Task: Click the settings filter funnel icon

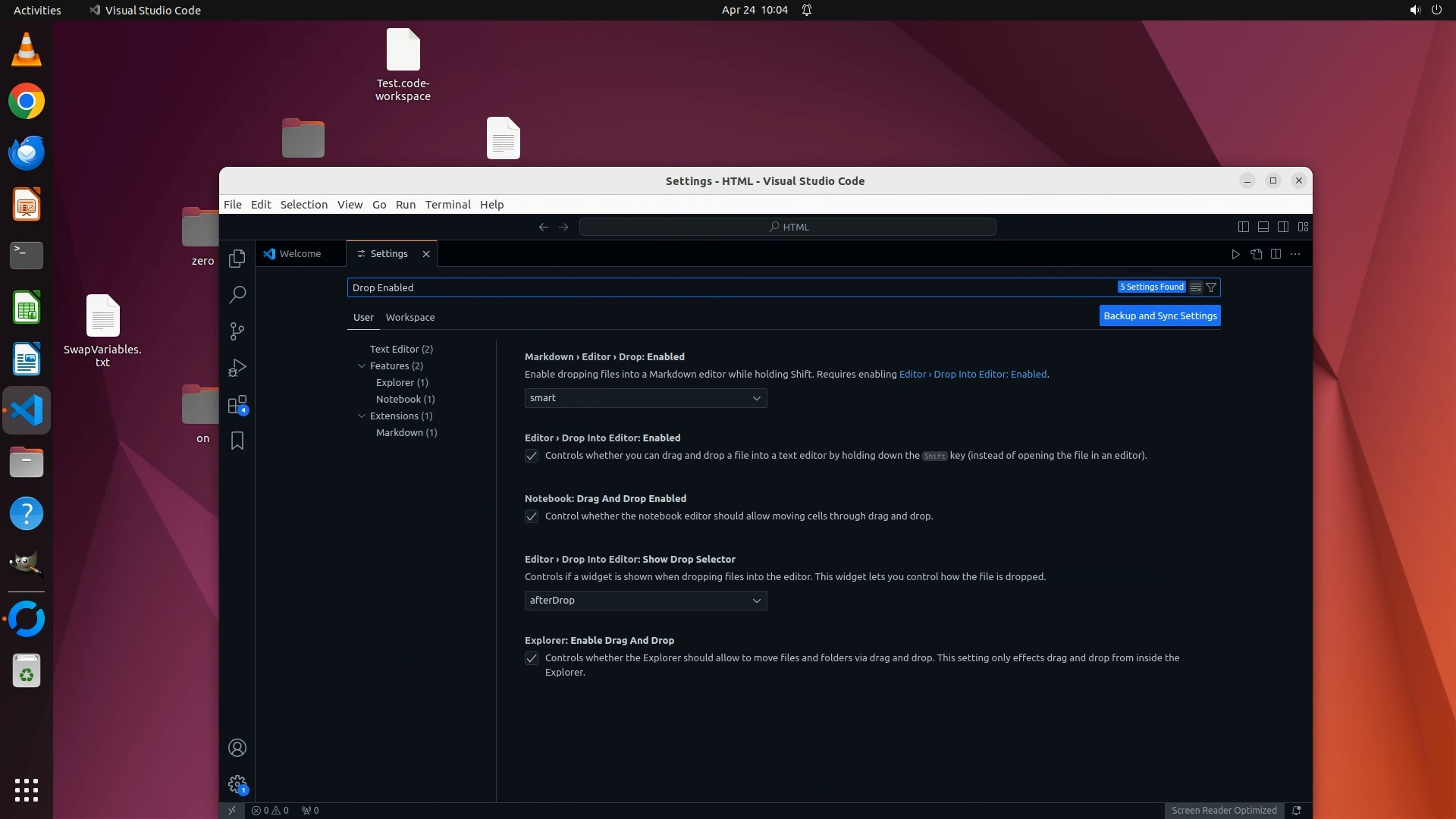Action: (1211, 287)
